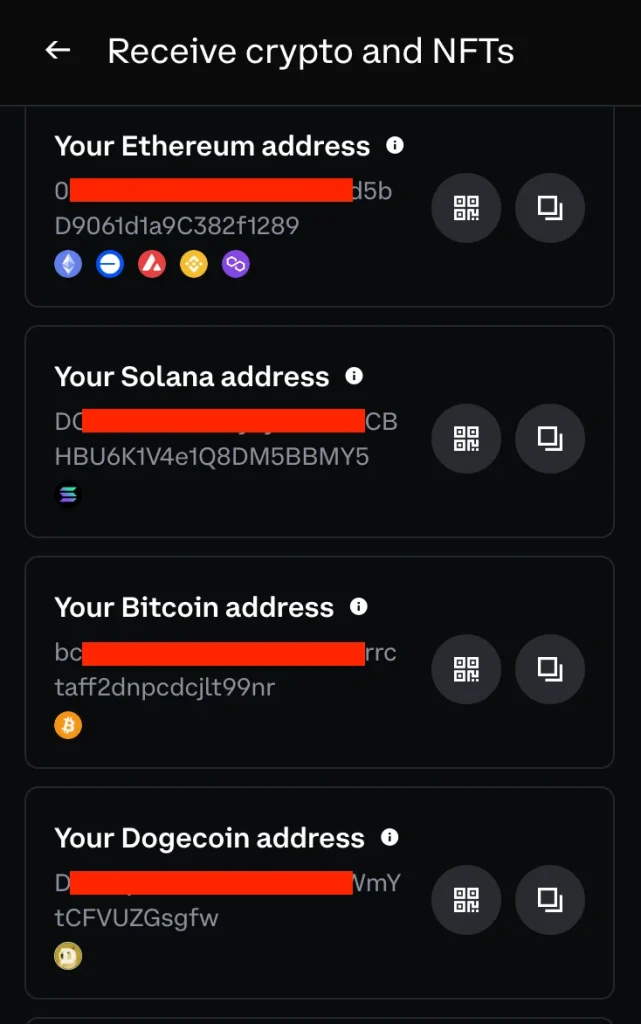Copy your Bitcoin address

[549, 669]
